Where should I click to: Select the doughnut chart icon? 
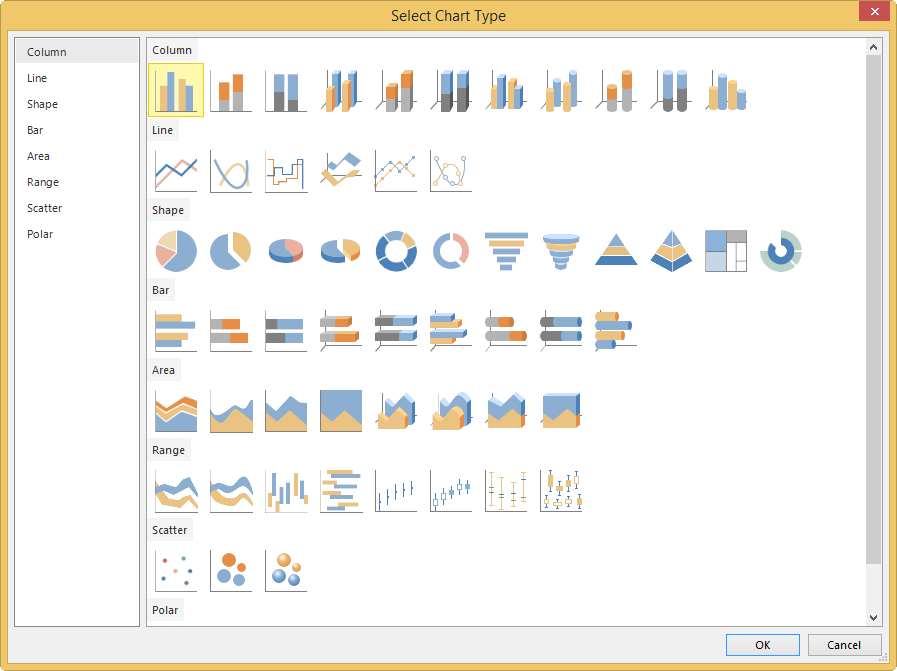tap(396, 251)
